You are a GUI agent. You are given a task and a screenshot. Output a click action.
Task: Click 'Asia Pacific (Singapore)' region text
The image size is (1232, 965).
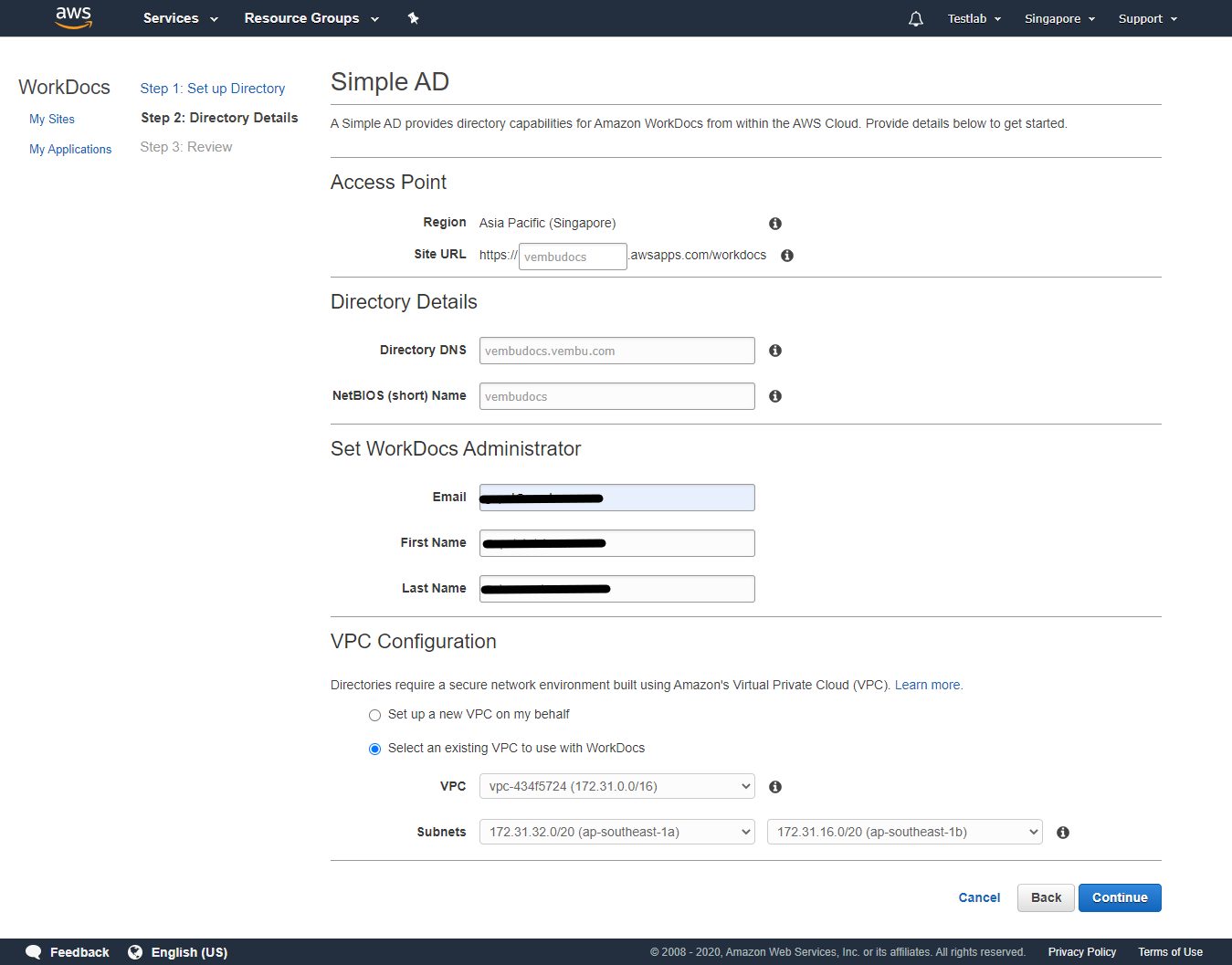pos(547,223)
